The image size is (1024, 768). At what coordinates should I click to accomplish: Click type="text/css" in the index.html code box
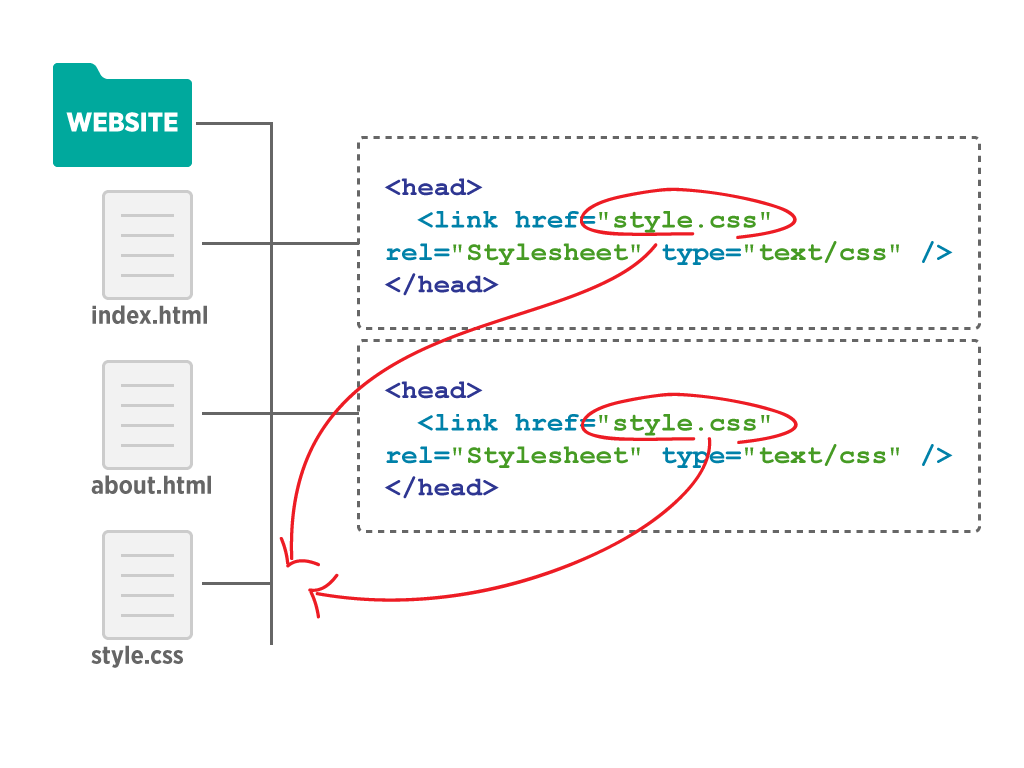(x=781, y=253)
